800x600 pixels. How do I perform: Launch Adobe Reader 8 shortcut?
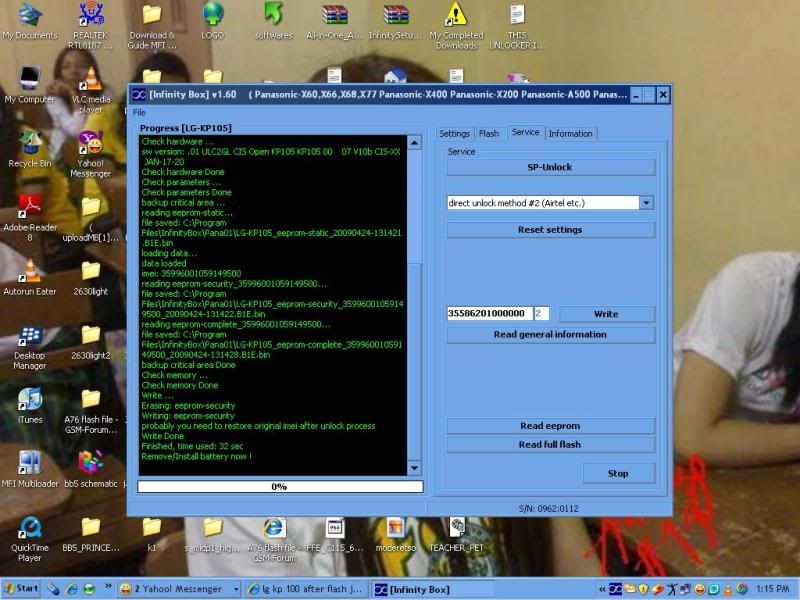(x=30, y=218)
